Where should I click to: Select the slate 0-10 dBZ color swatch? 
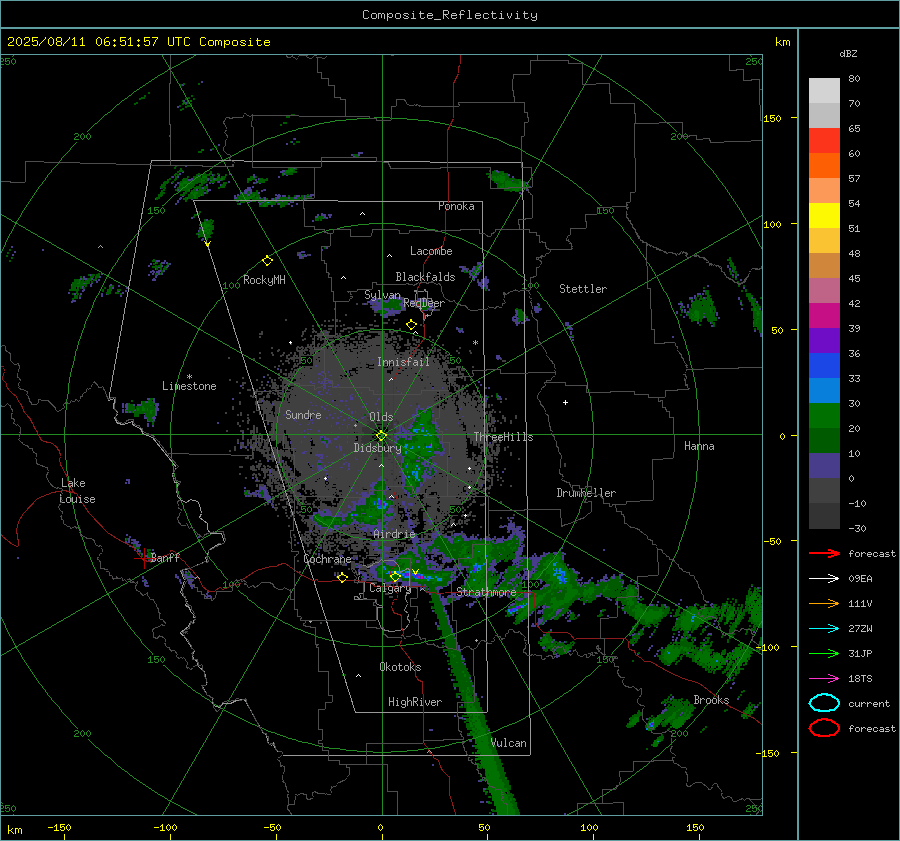tap(824, 465)
